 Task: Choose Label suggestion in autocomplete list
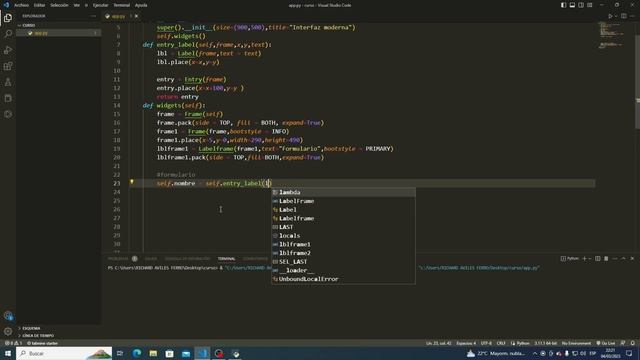point(344,209)
